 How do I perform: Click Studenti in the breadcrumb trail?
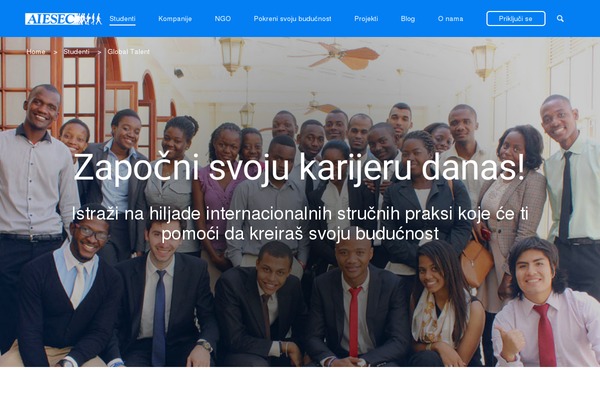(77, 52)
